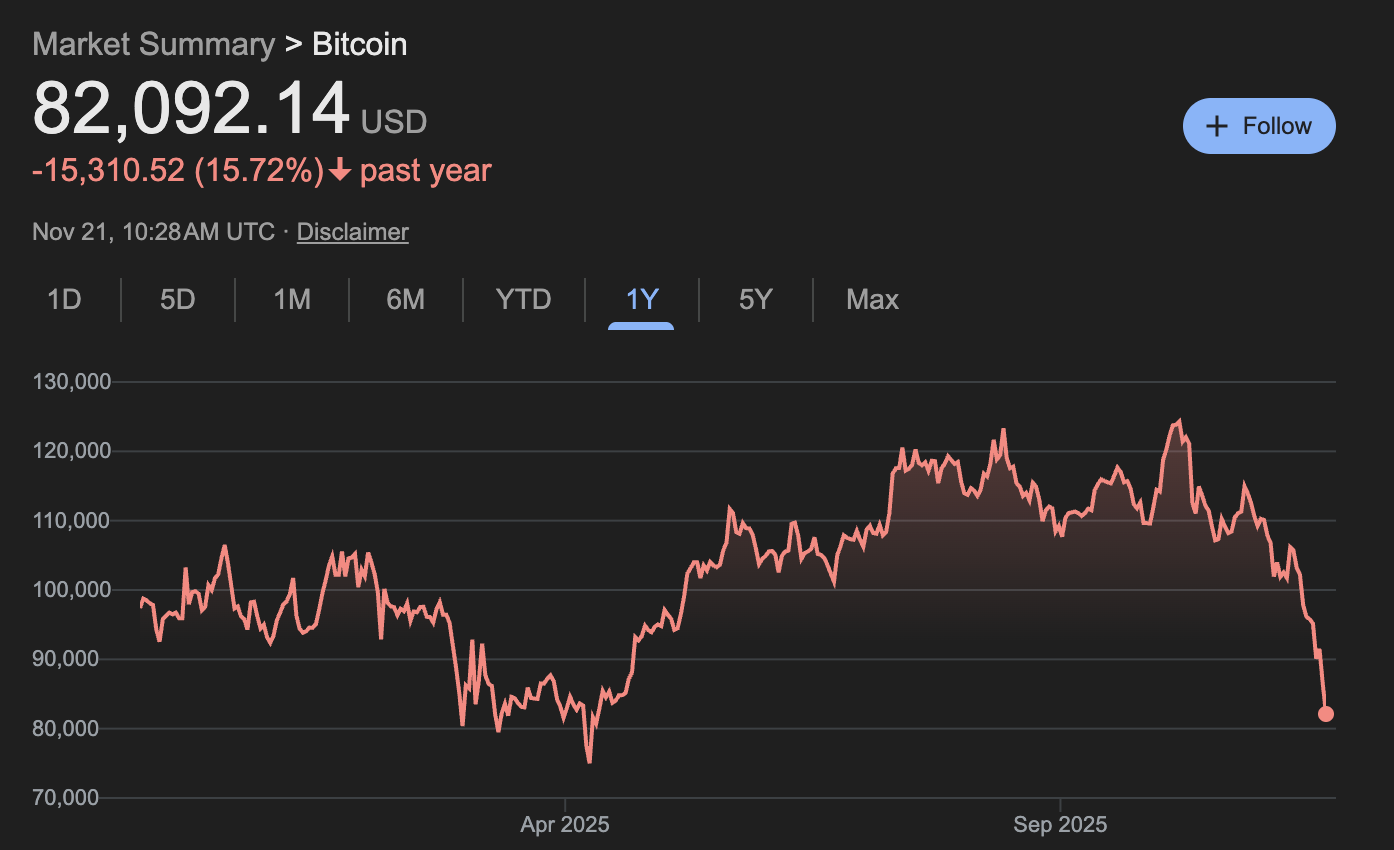Re-select the active 1Y range
The image size is (1394, 850).
coord(640,299)
